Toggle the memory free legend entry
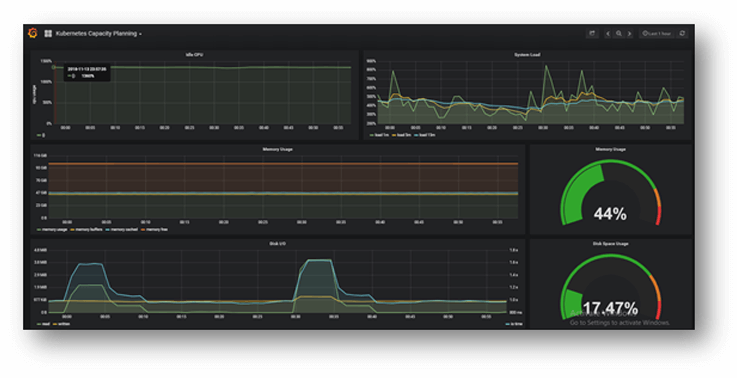This screenshot has height=378, width=737. coord(154,229)
